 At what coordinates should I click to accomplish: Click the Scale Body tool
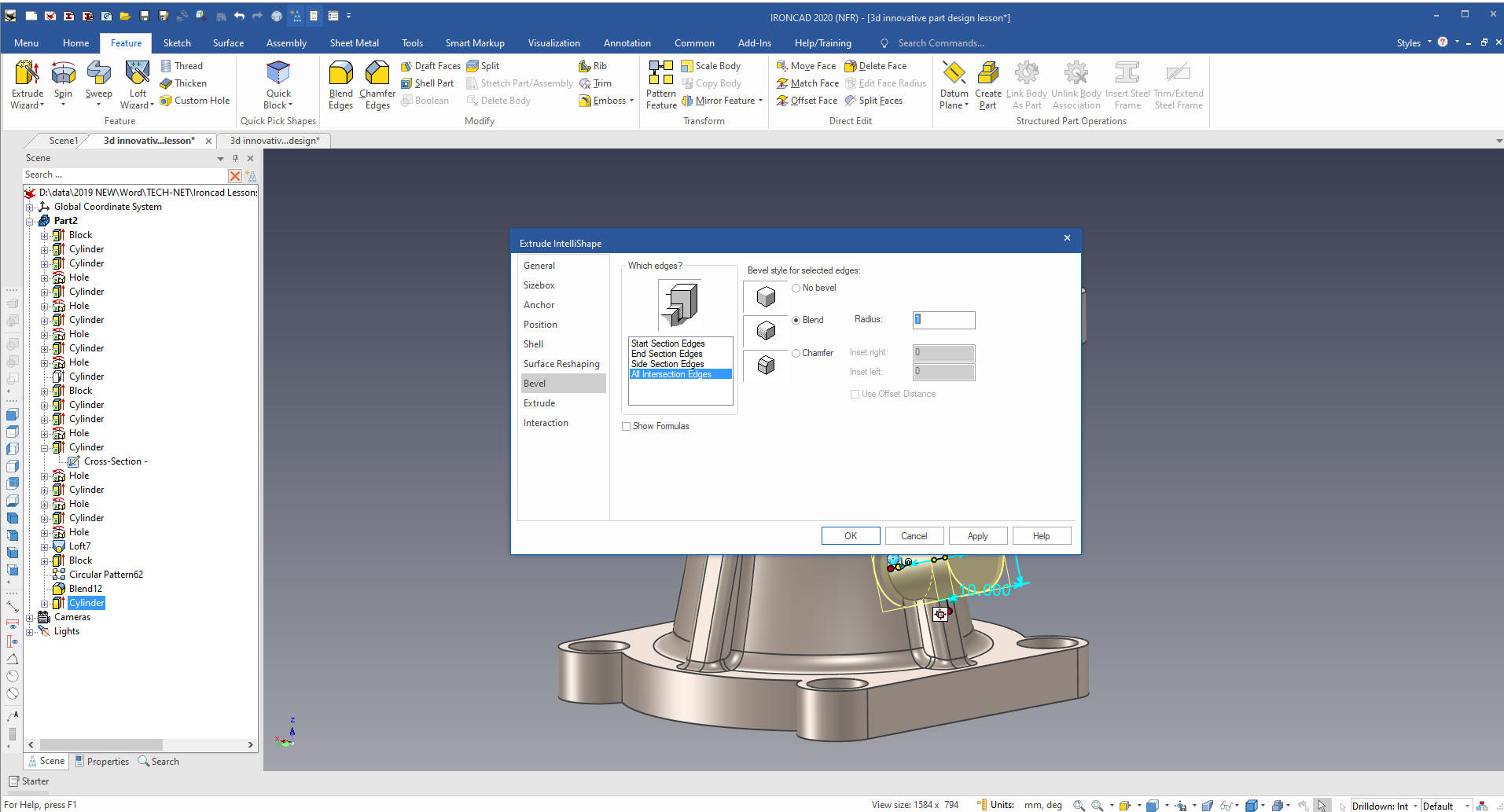[x=711, y=66]
